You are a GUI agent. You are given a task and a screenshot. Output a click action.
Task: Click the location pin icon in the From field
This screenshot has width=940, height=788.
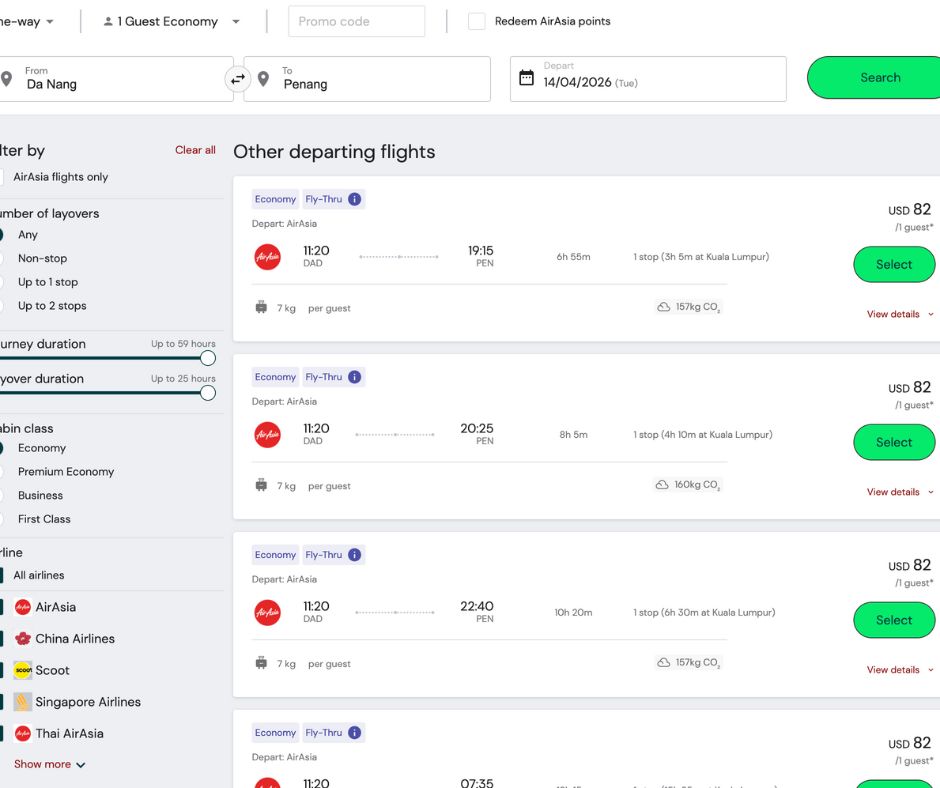(7, 79)
